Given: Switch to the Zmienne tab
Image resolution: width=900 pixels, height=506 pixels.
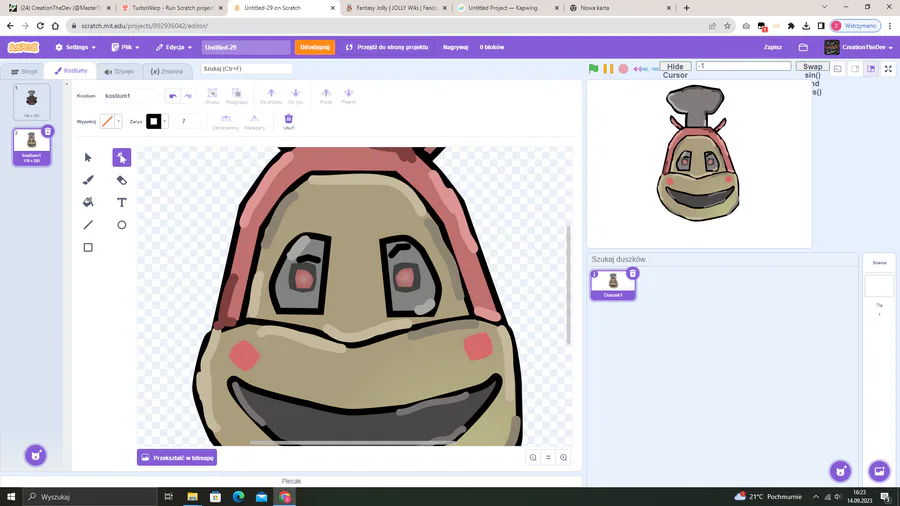Looking at the screenshot, I should [x=167, y=72].
